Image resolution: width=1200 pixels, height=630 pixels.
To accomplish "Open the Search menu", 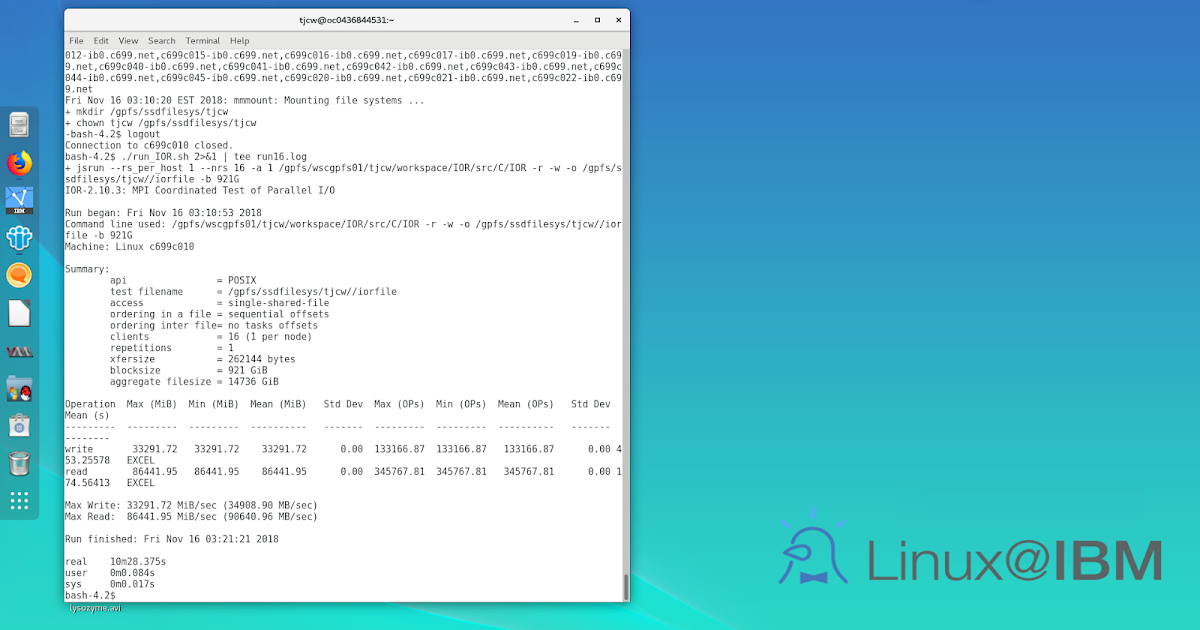I will pos(161,40).
